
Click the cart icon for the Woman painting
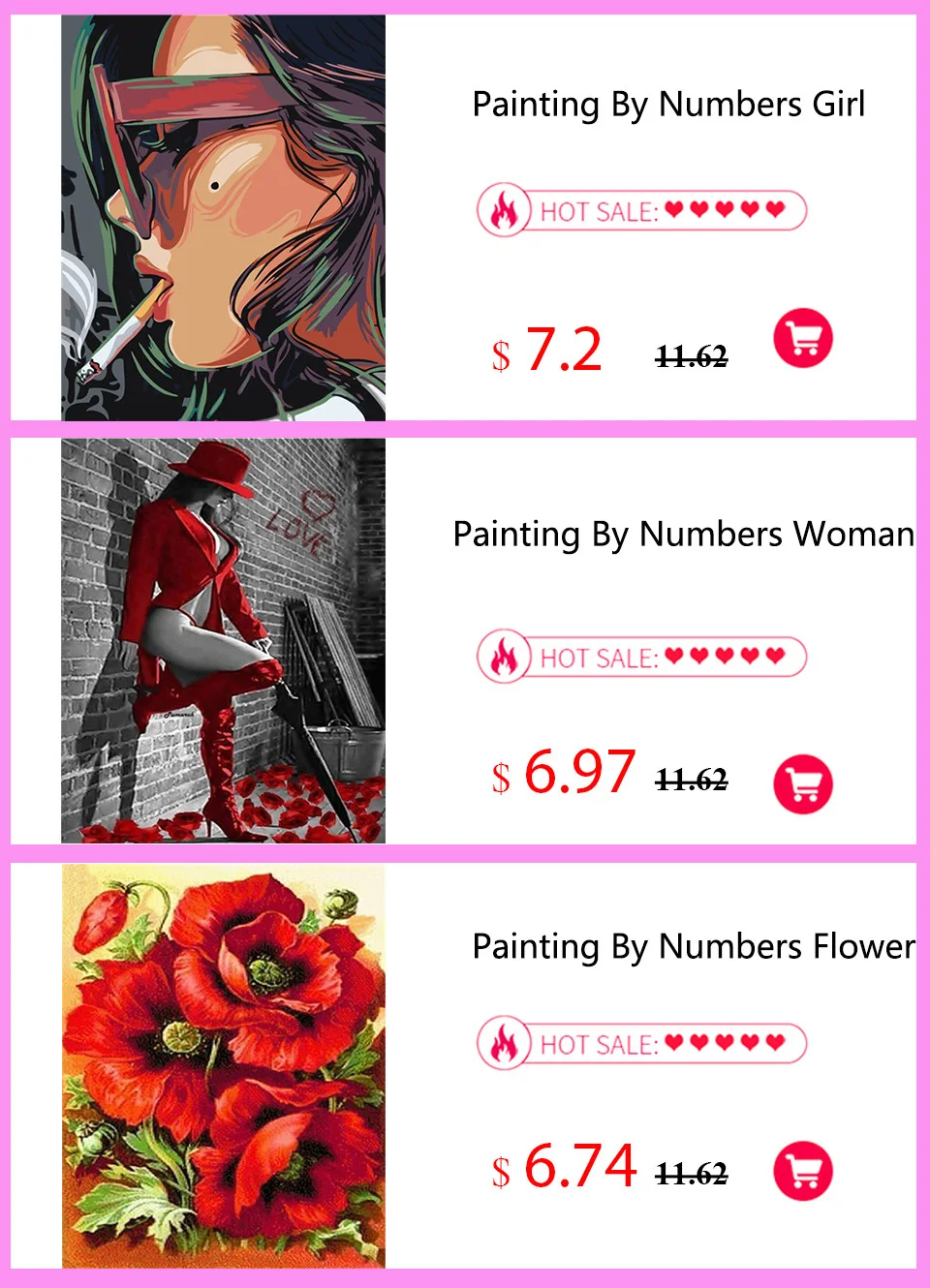(x=803, y=783)
